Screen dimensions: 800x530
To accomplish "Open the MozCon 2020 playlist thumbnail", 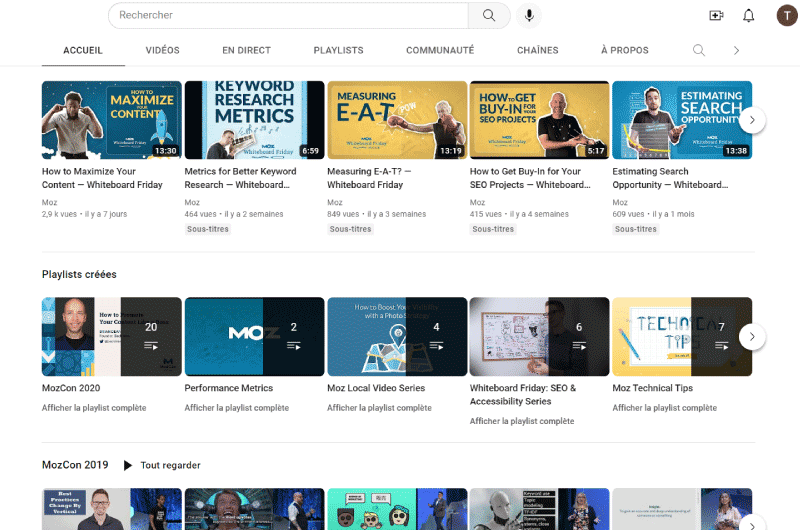I will tap(112, 337).
